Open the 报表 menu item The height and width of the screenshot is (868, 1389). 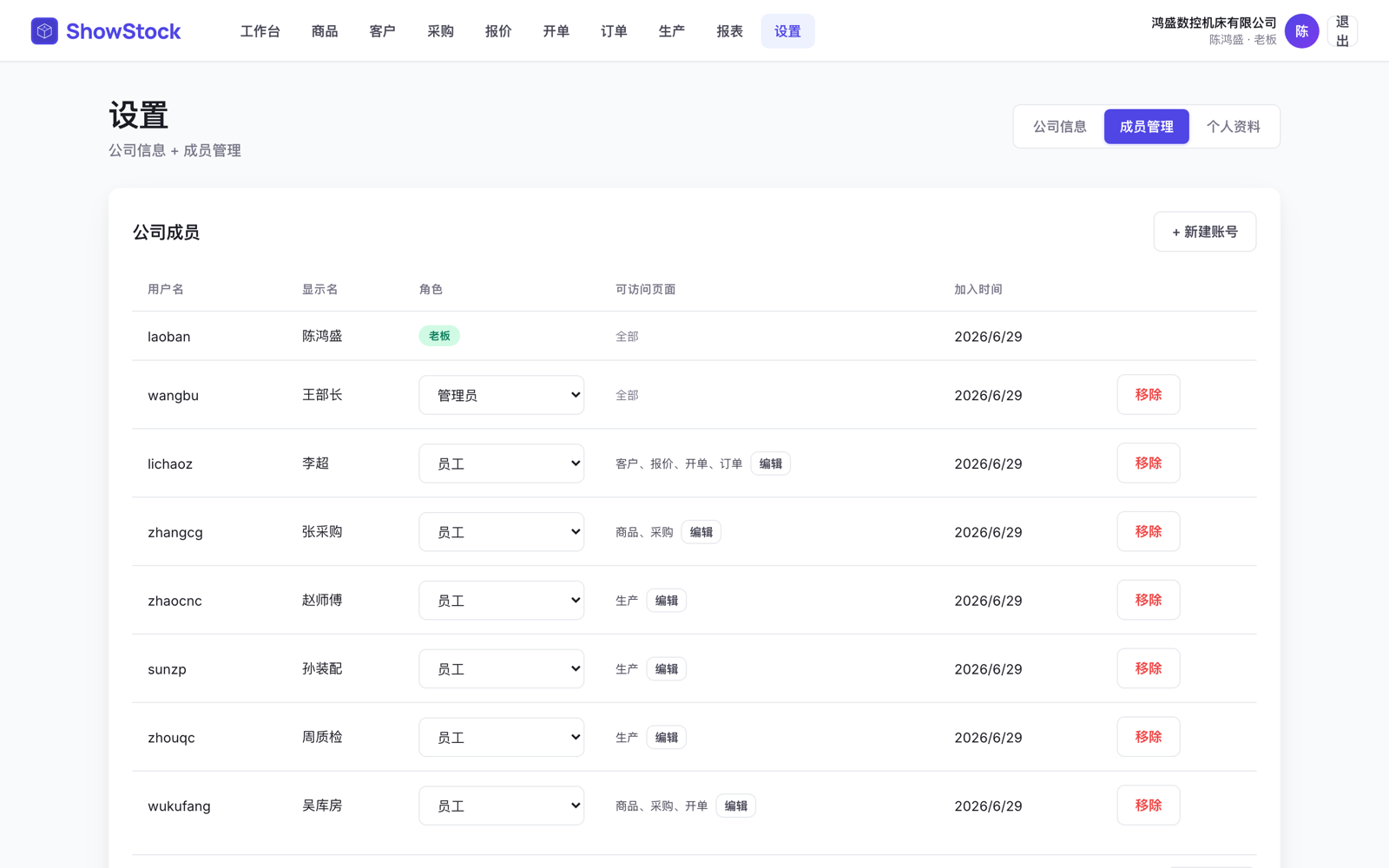(730, 31)
